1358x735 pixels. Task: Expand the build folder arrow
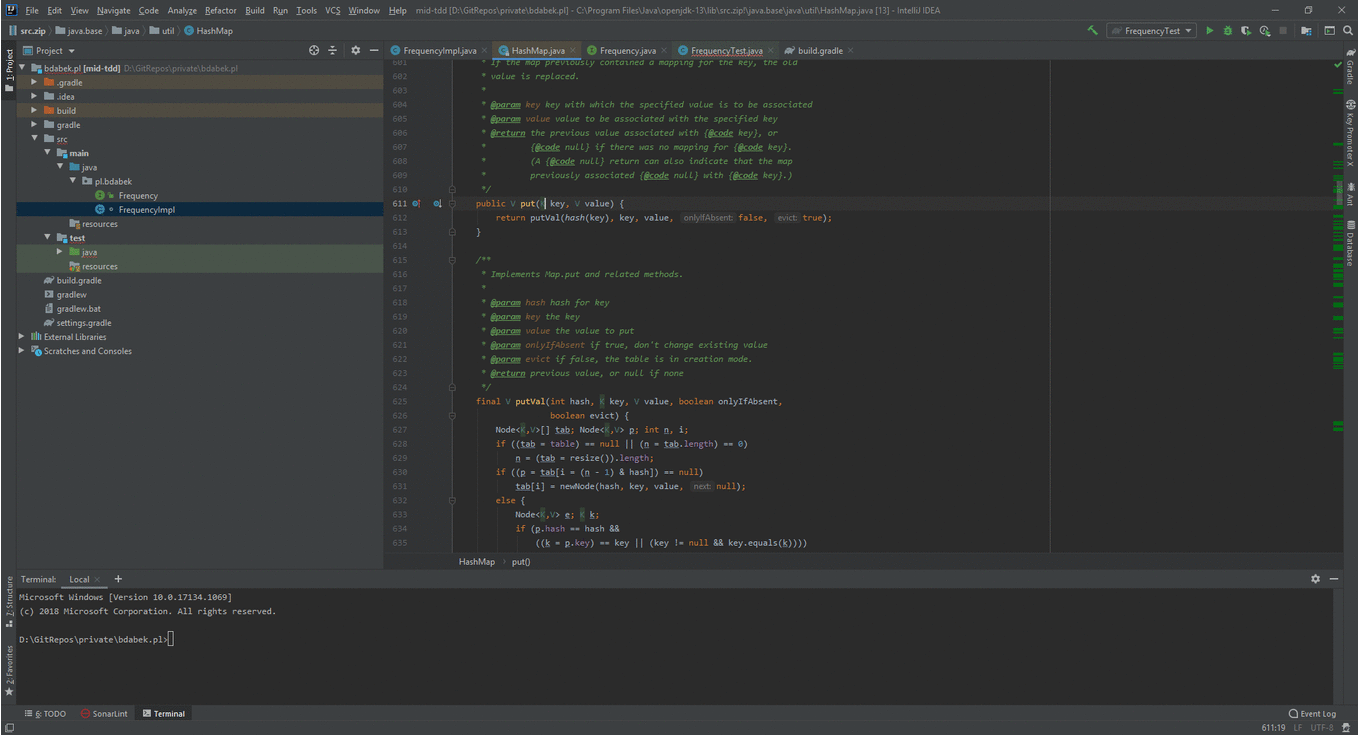(x=35, y=111)
